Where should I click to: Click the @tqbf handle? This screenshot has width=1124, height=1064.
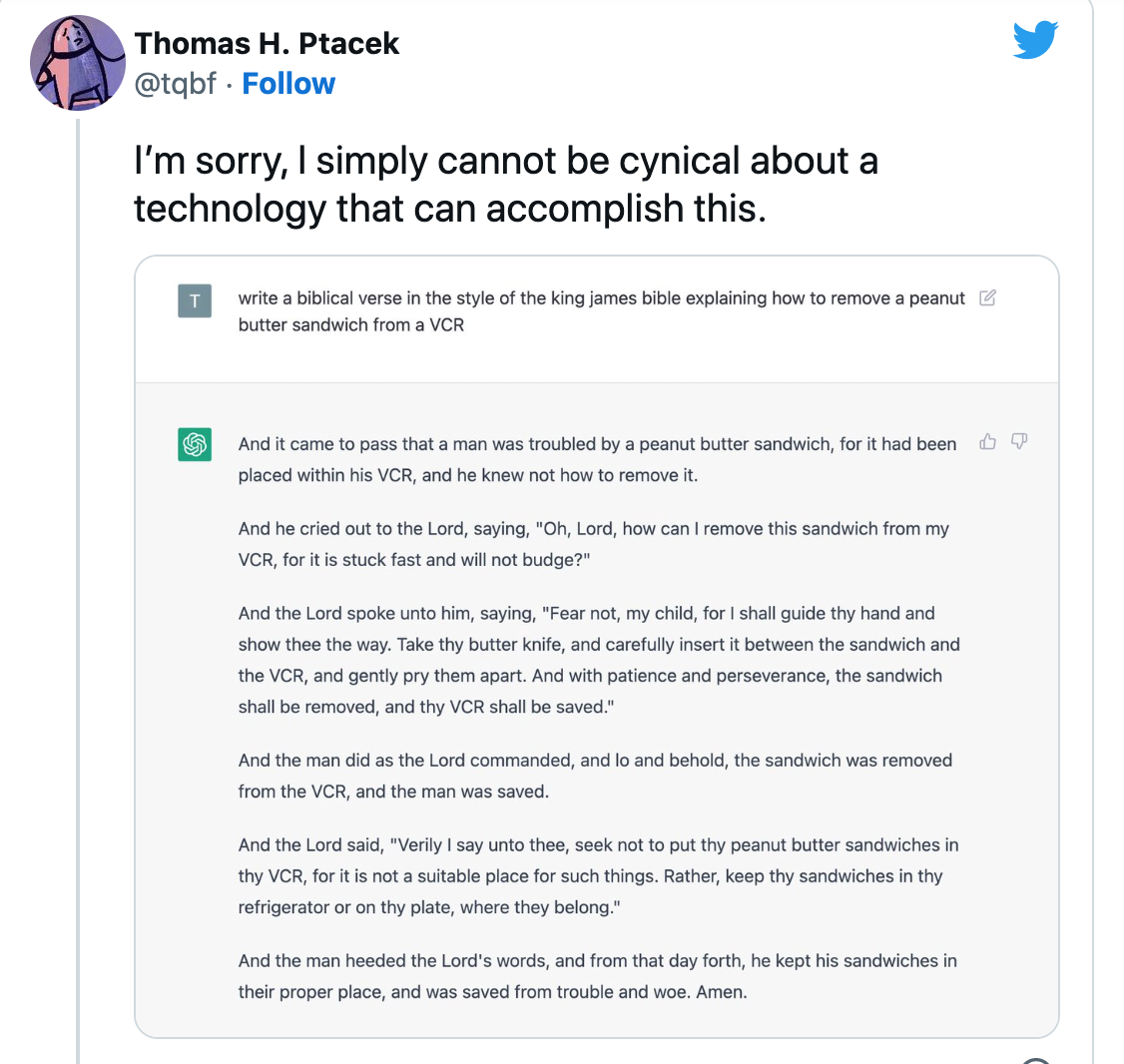pos(175,84)
